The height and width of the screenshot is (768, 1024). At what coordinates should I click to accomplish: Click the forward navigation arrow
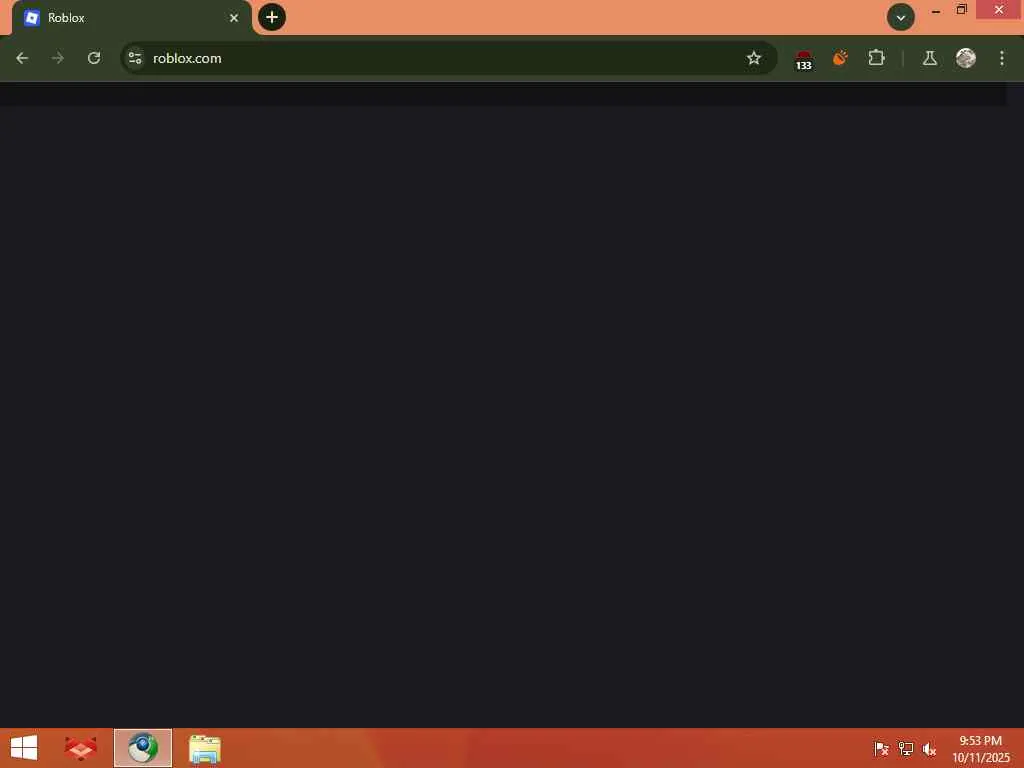tap(57, 58)
